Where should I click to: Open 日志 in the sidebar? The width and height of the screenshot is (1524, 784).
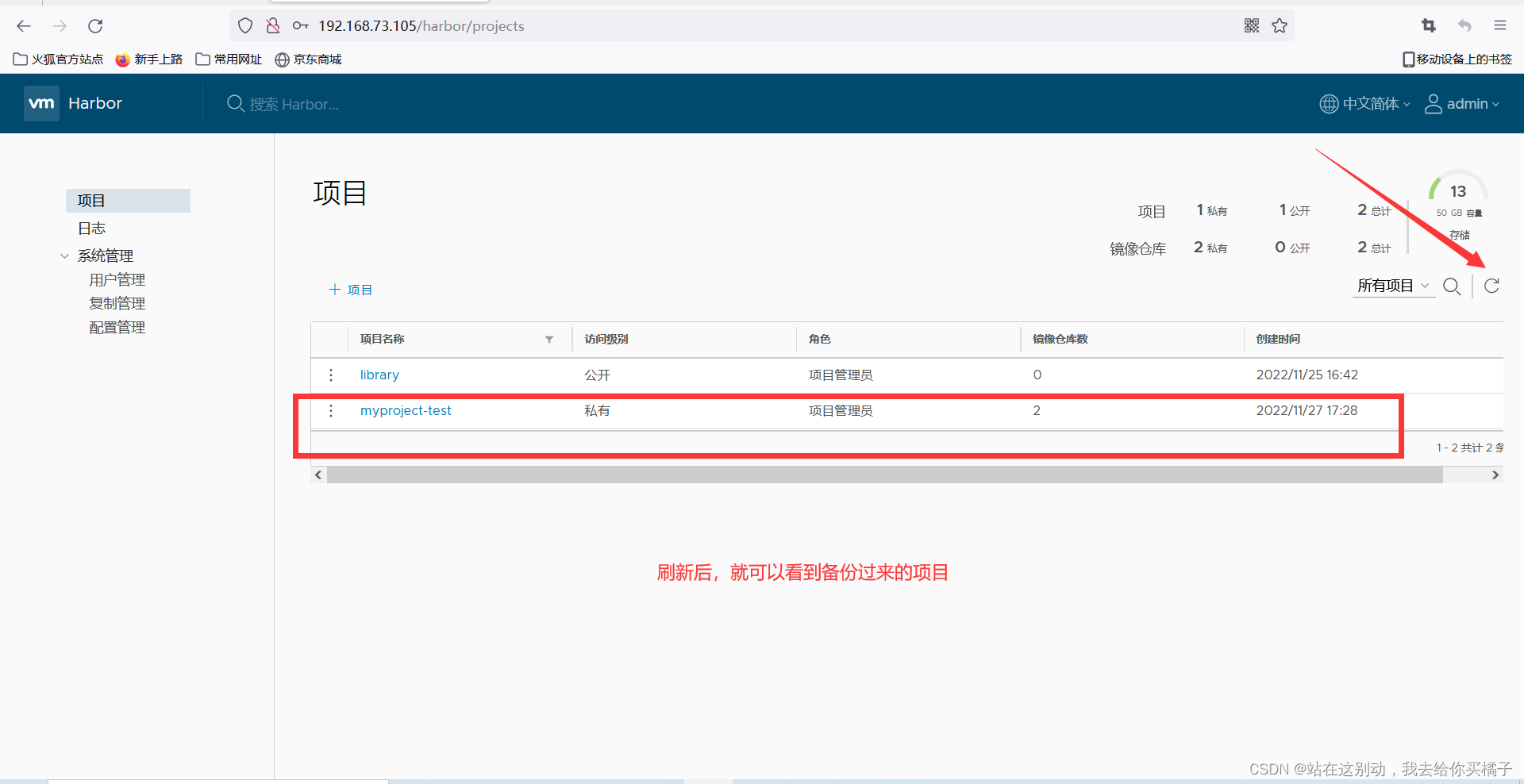[x=91, y=229]
